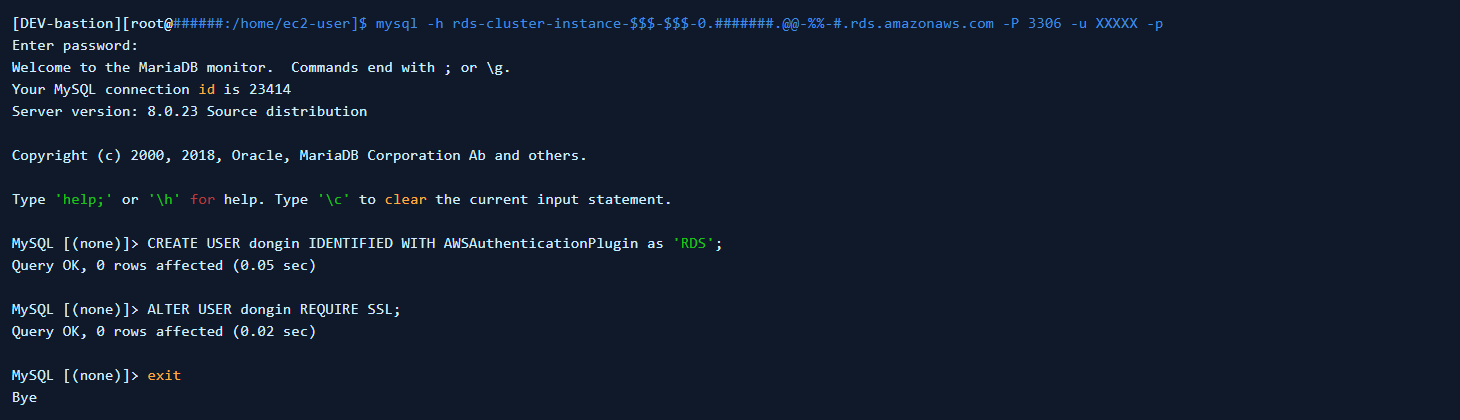1460x420 pixels.
Task: Click the Enter password: line
Action: click(74, 45)
